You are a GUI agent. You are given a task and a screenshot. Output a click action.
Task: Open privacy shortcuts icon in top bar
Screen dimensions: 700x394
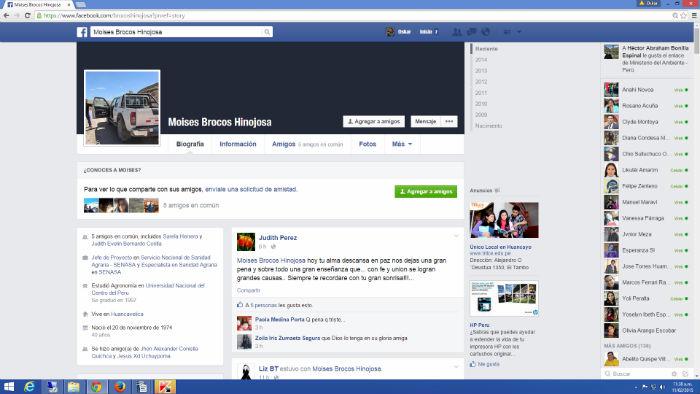[507, 32]
